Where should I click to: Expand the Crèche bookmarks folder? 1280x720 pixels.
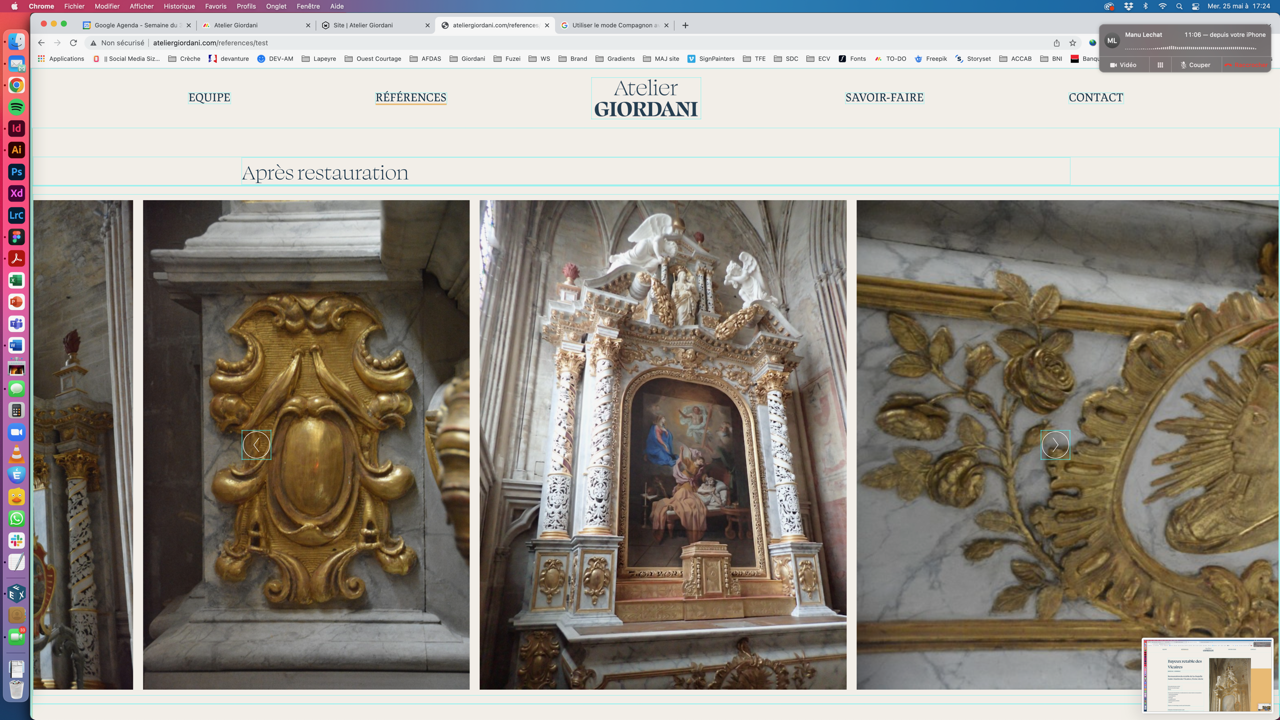(x=184, y=59)
